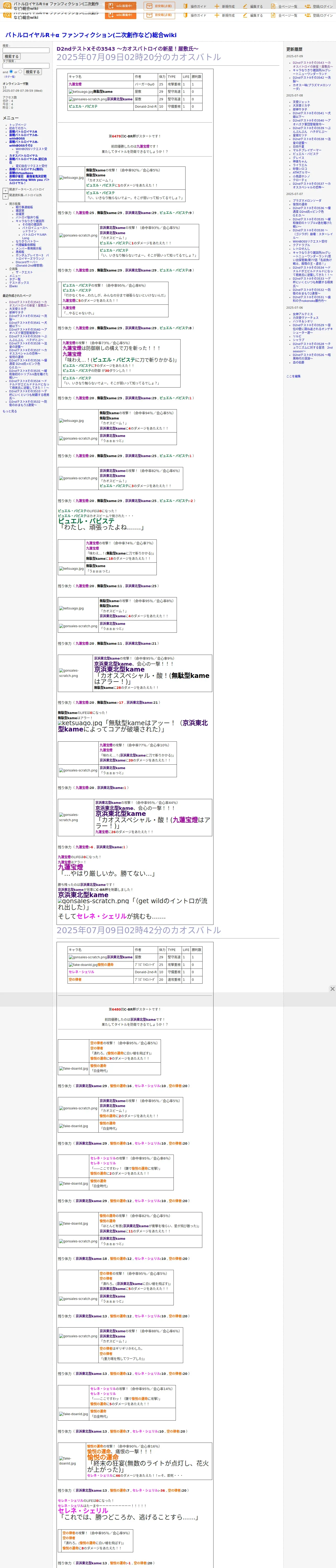The width and height of the screenshot is (336, 1568).
Task: Focus the タグ検索 input field
Action: pyautogui.click(x=26, y=66)
